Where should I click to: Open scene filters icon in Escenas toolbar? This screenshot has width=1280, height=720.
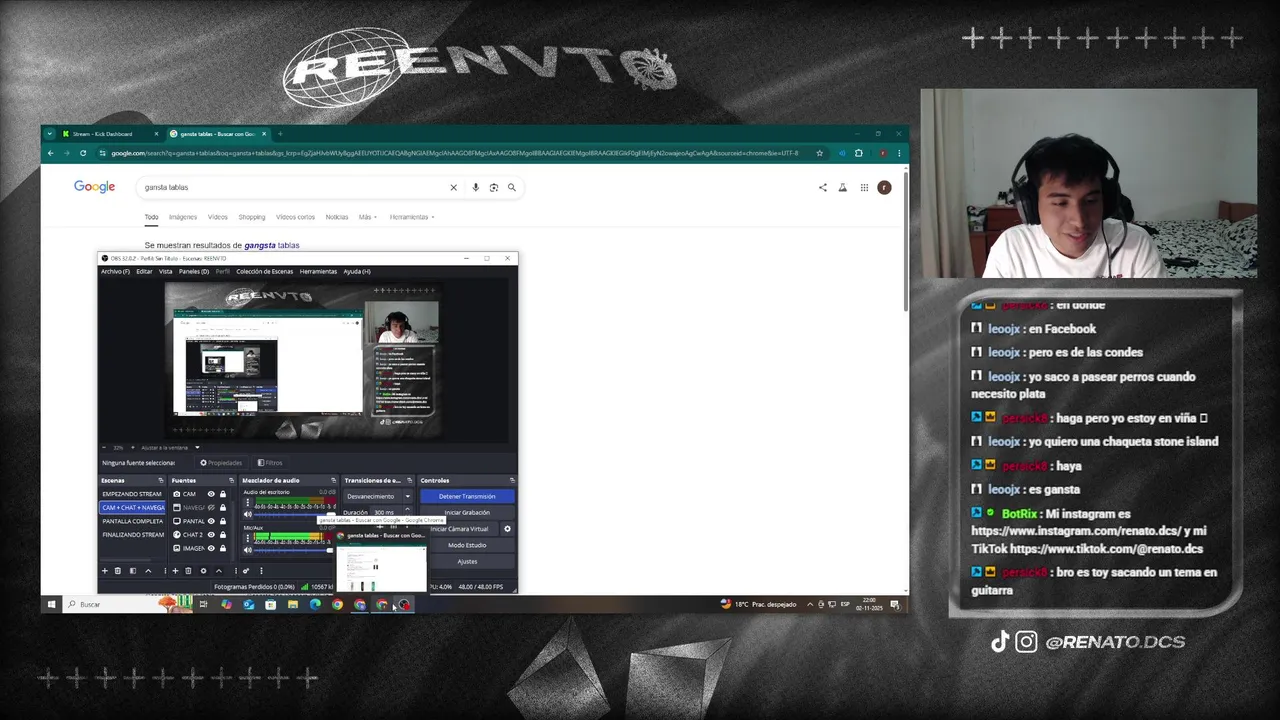[133, 571]
